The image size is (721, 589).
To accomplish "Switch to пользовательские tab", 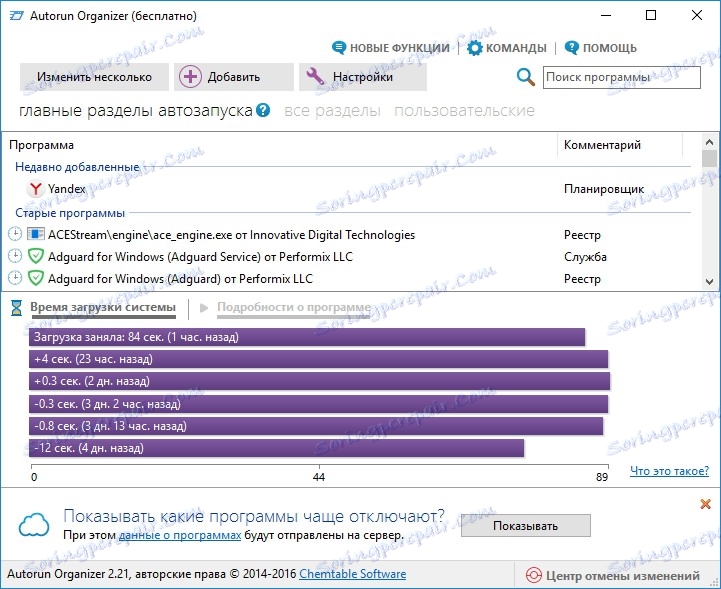I will coord(464,111).
